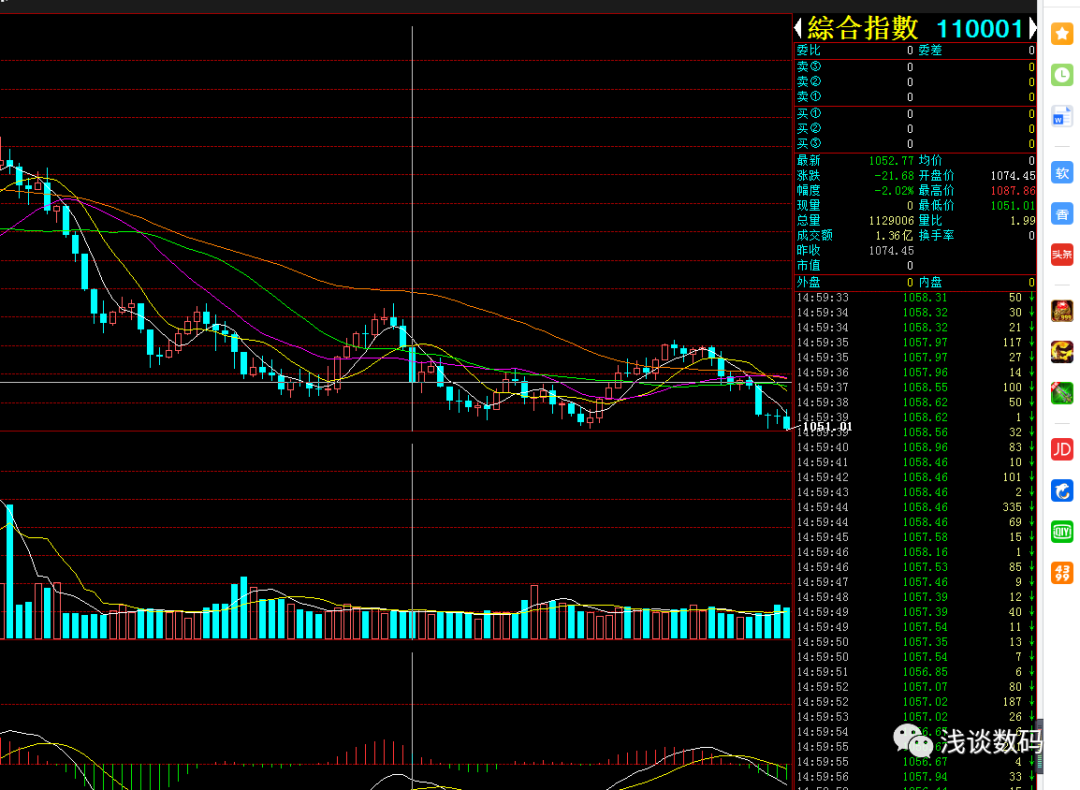Screen dimensions: 1080x790
Task: Click tick price 1056.85
Action: pyautogui.click(x=925, y=672)
